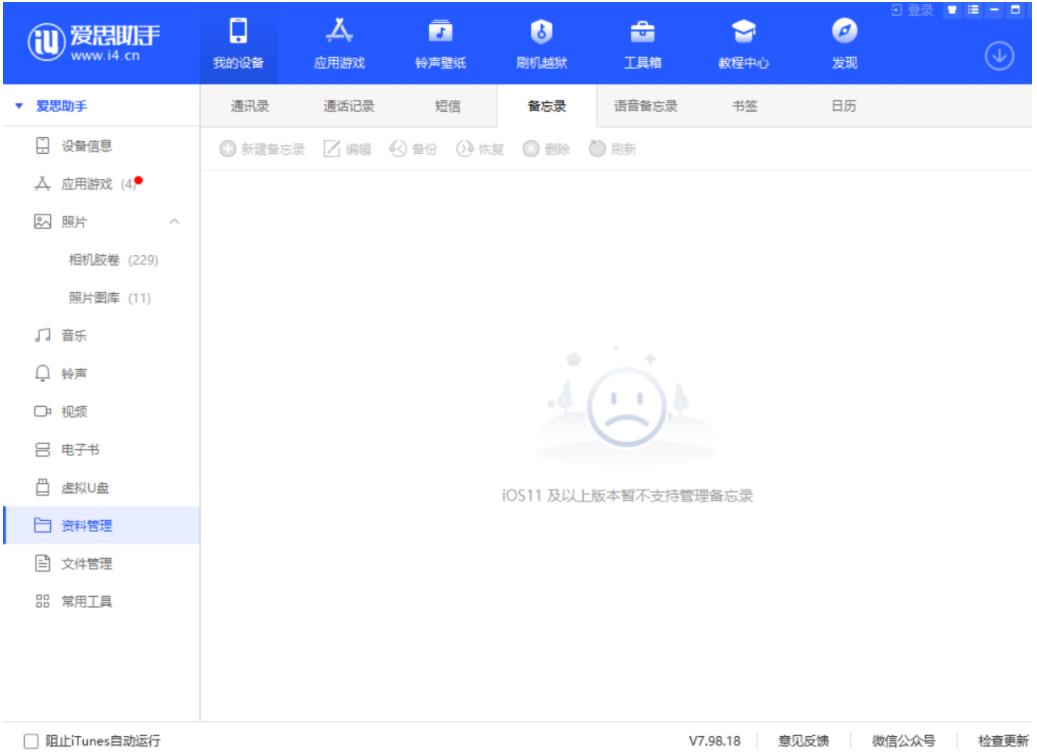Click the 新建备忘录 toolbar button

pos(261,150)
